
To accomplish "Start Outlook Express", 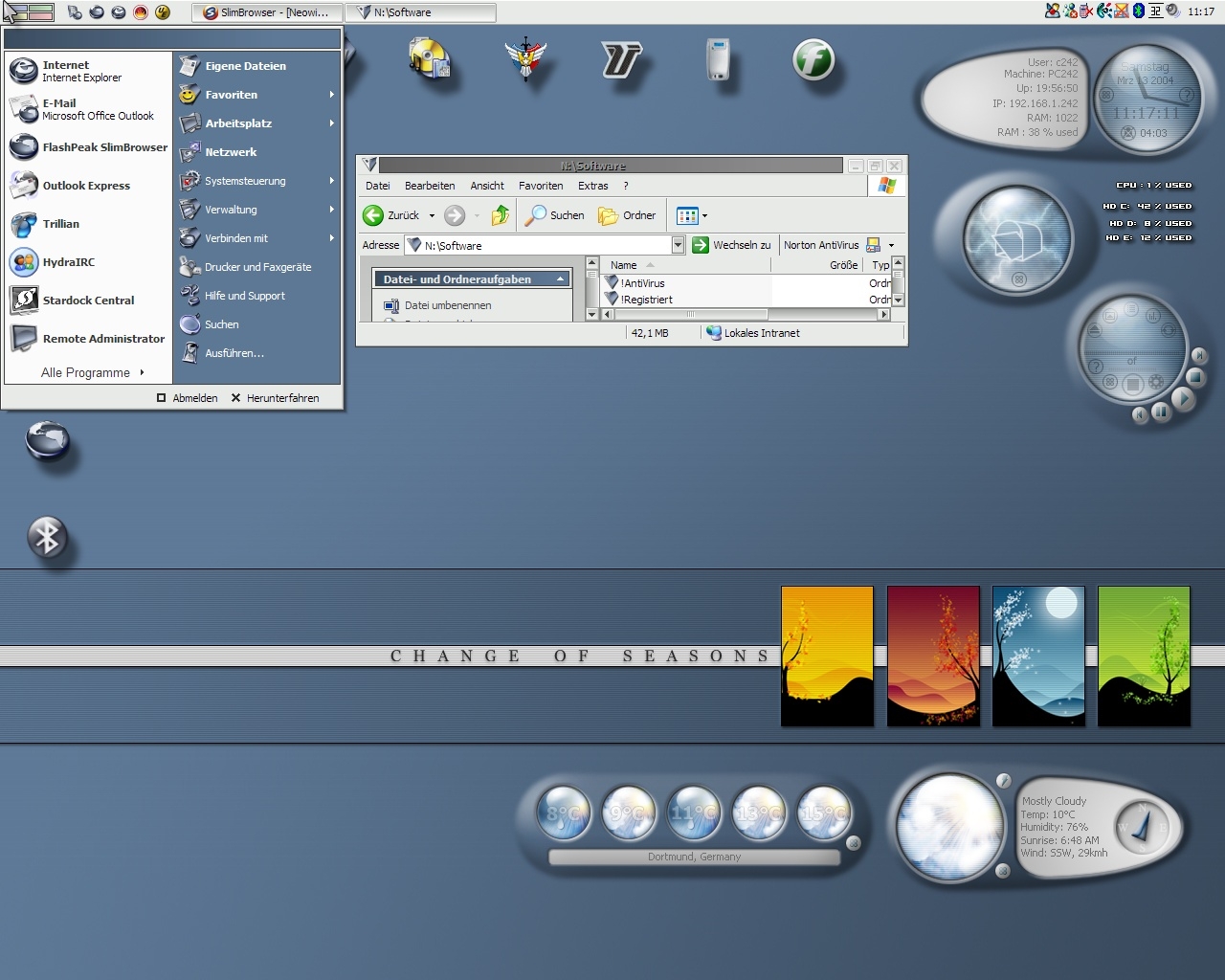I will 88,186.
